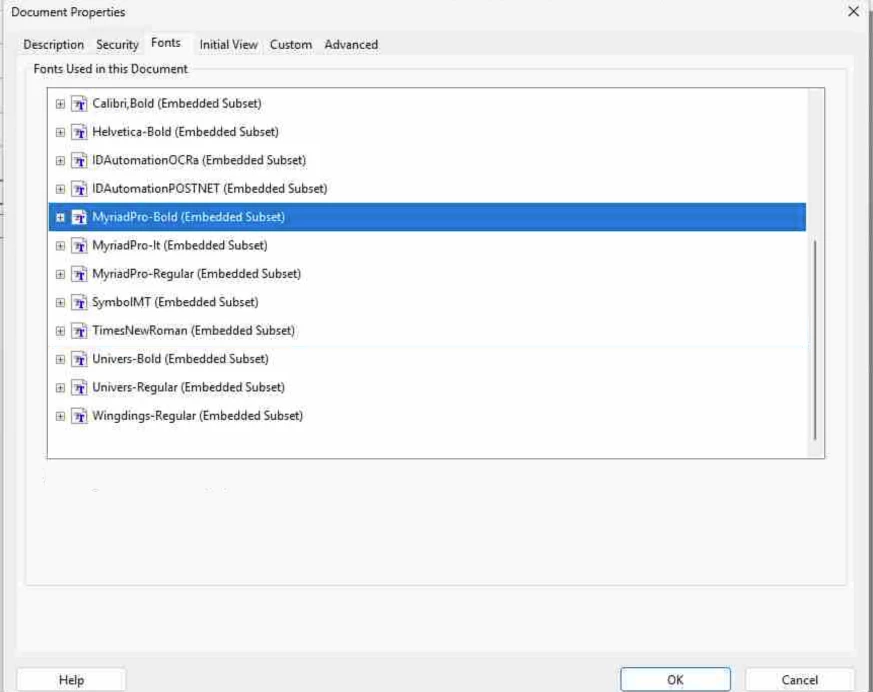Click the Helvetica-Bold font type icon
Image resolution: width=873 pixels, height=692 pixels.
tap(79, 132)
